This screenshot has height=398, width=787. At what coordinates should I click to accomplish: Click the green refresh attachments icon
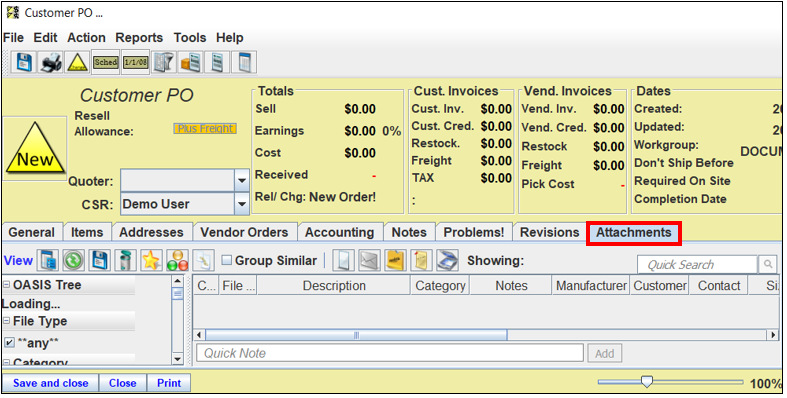pyautogui.click(x=74, y=260)
